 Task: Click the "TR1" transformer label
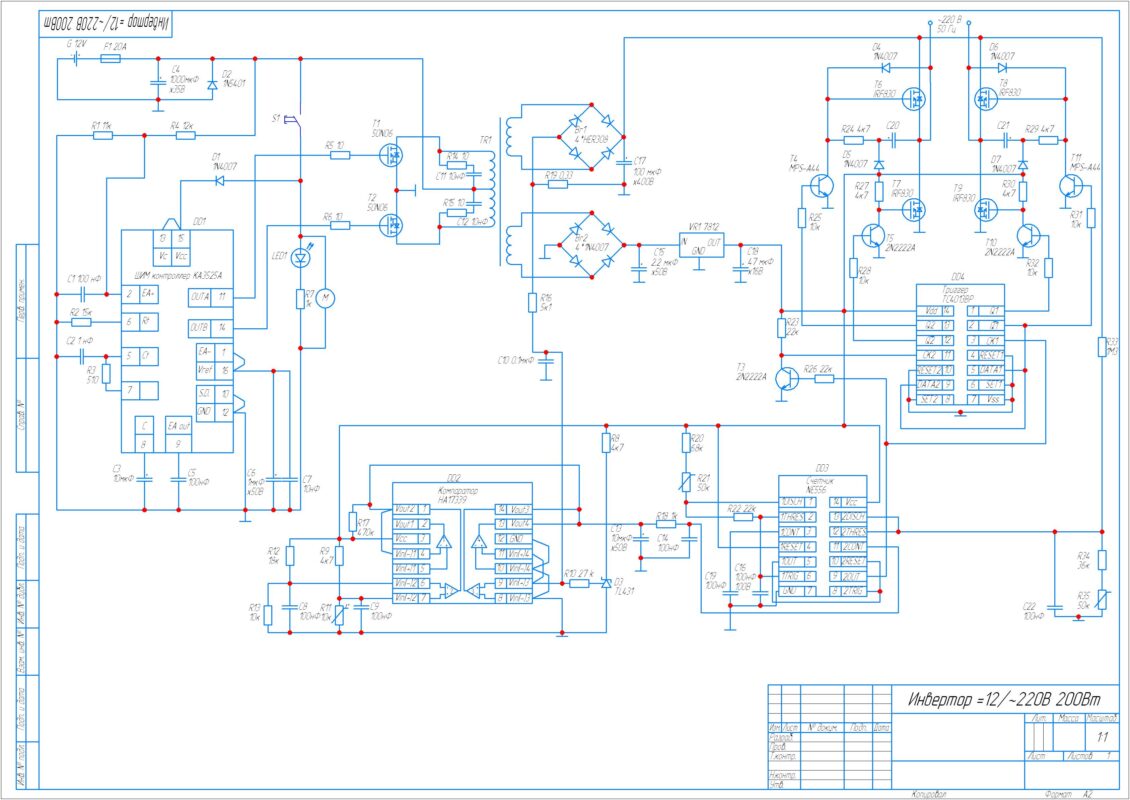tap(485, 140)
